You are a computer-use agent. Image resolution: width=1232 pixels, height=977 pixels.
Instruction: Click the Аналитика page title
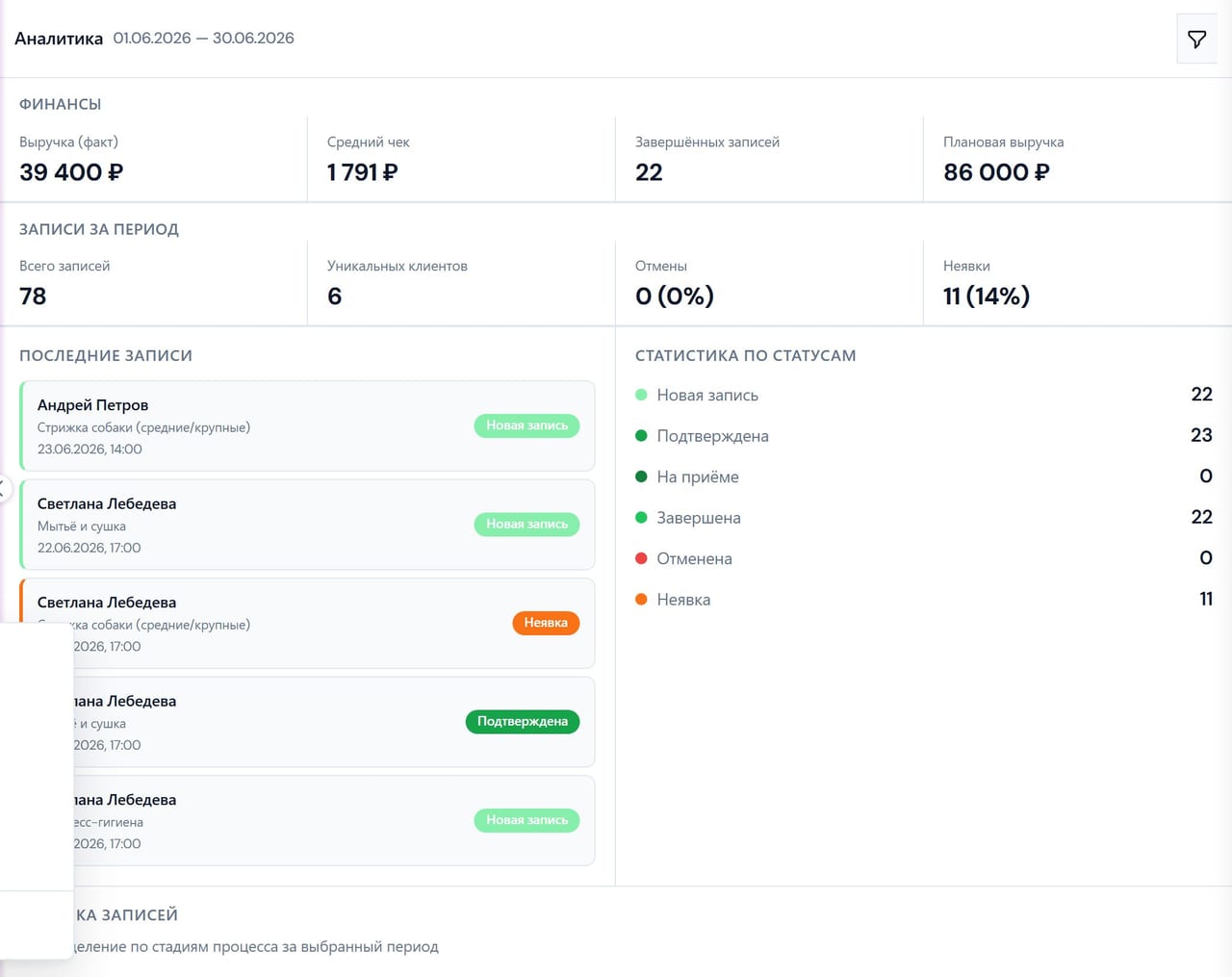pyautogui.click(x=59, y=39)
